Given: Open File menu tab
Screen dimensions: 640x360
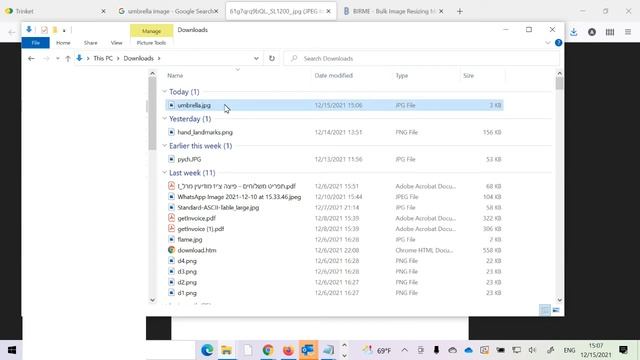Looking at the screenshot, I should tap(36, 43).
